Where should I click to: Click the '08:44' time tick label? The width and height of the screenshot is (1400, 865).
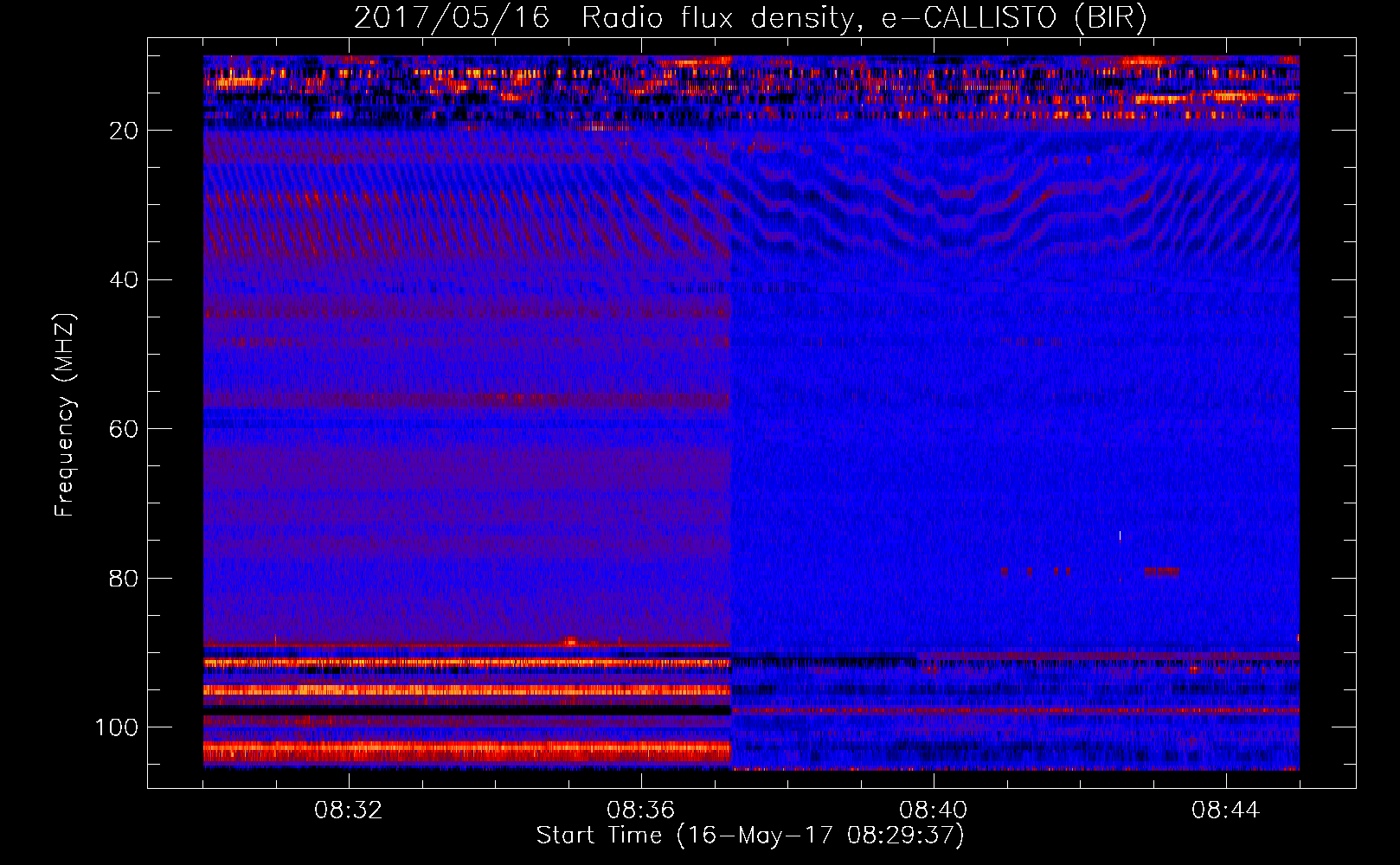point(1225,811)
